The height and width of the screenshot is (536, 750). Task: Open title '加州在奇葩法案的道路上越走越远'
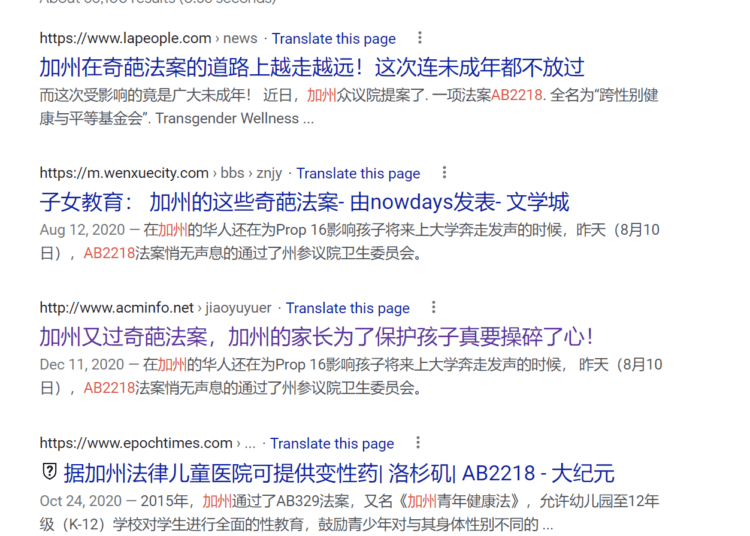(x=312, y=67)
